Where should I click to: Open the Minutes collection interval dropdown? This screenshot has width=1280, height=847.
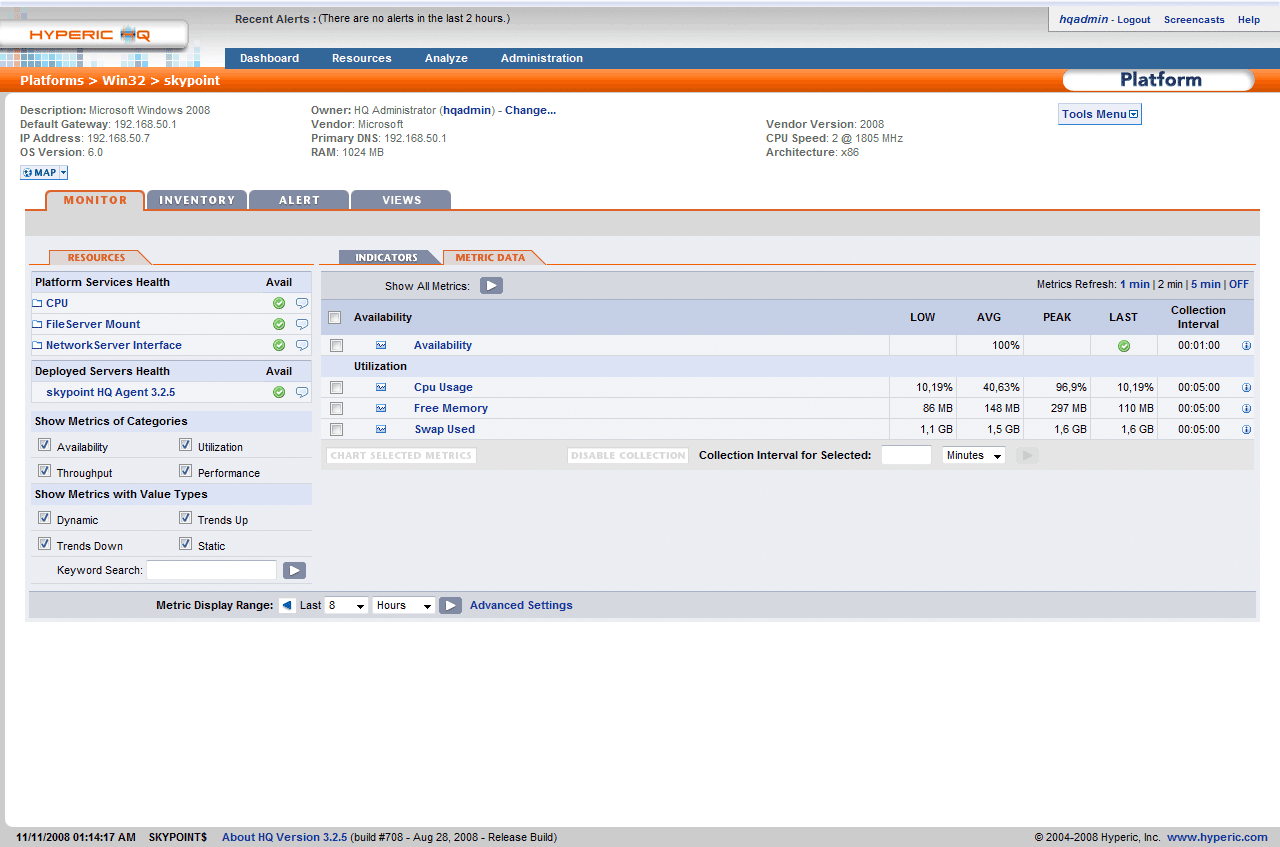point(973,455)
